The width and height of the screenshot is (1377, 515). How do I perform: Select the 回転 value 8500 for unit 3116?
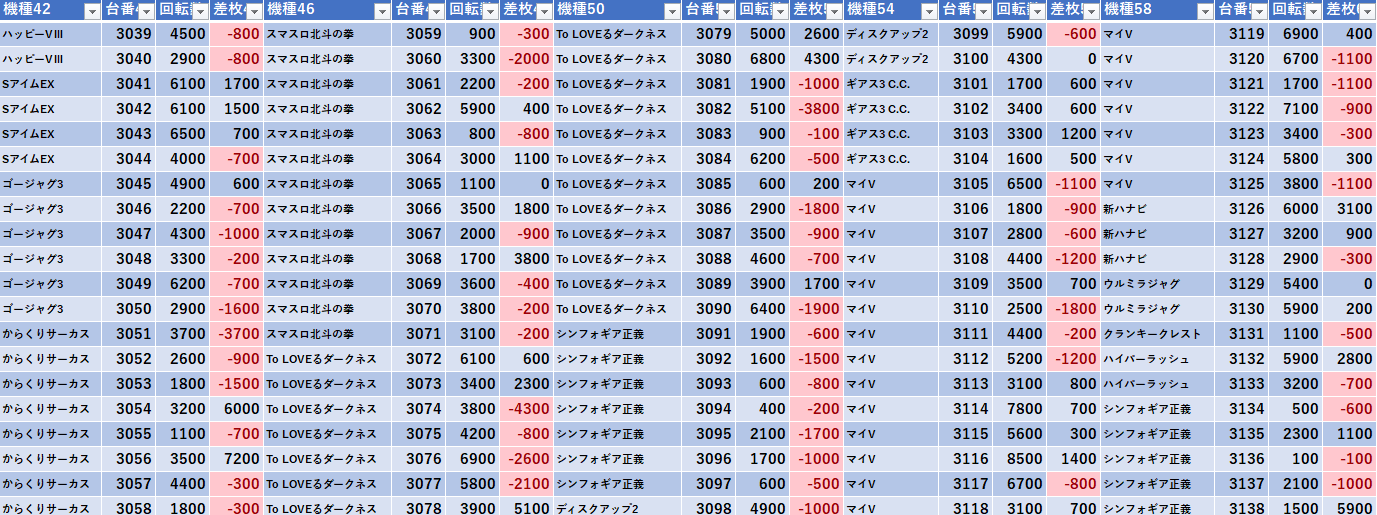pos(1020,459)
